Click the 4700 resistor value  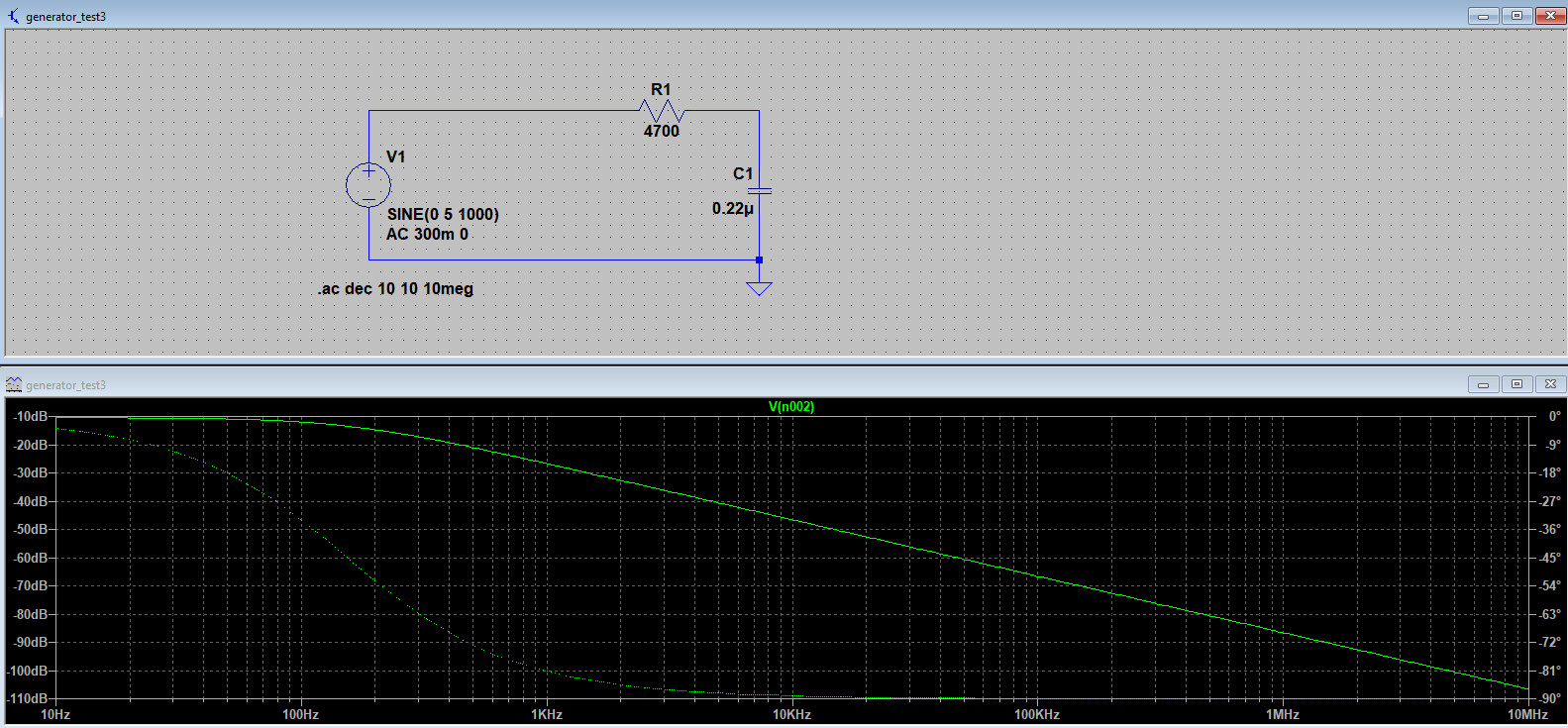pyautogui.click(x=662, y=131)
